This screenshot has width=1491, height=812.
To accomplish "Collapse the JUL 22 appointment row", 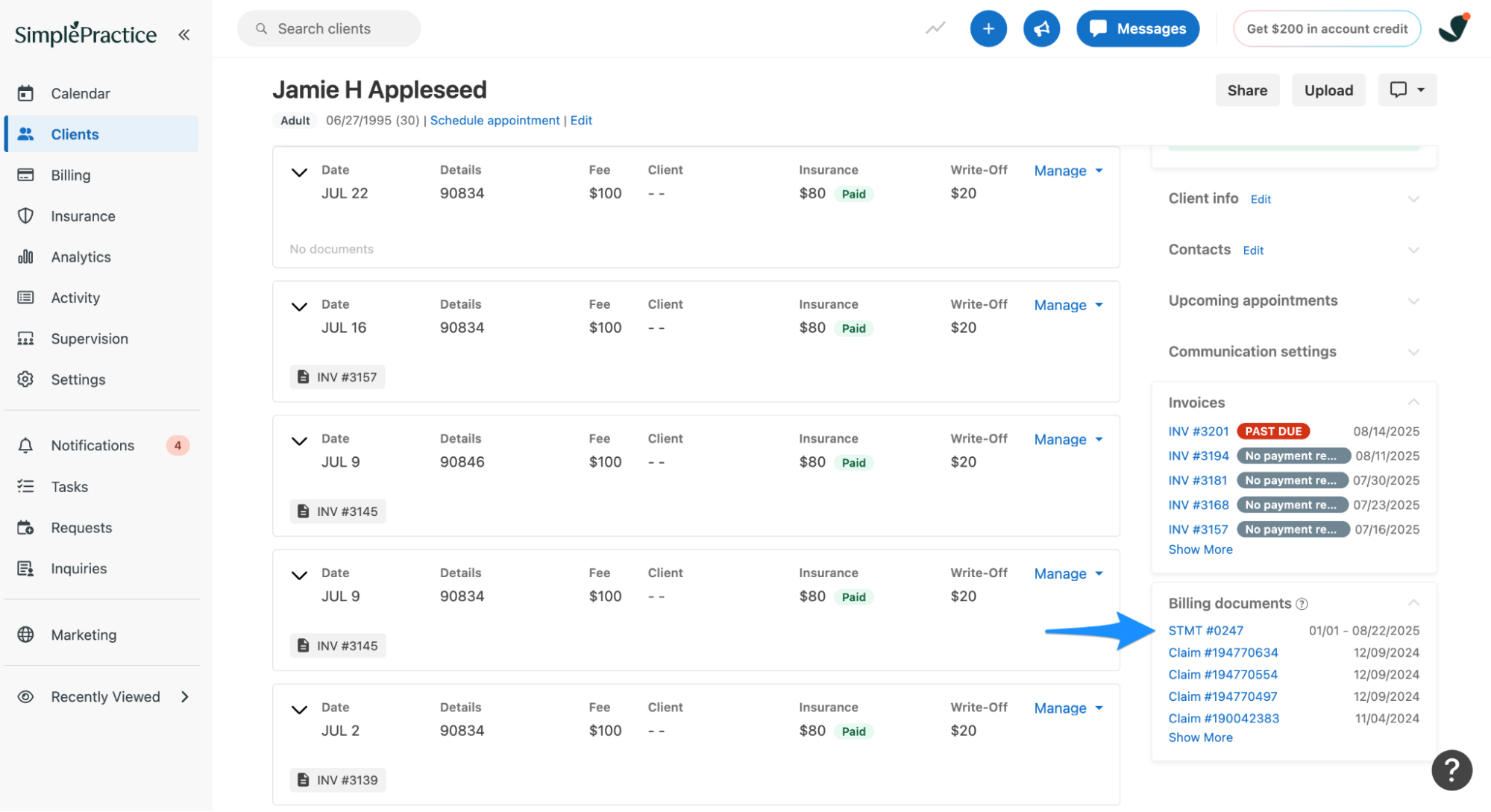I will (299, 172).
